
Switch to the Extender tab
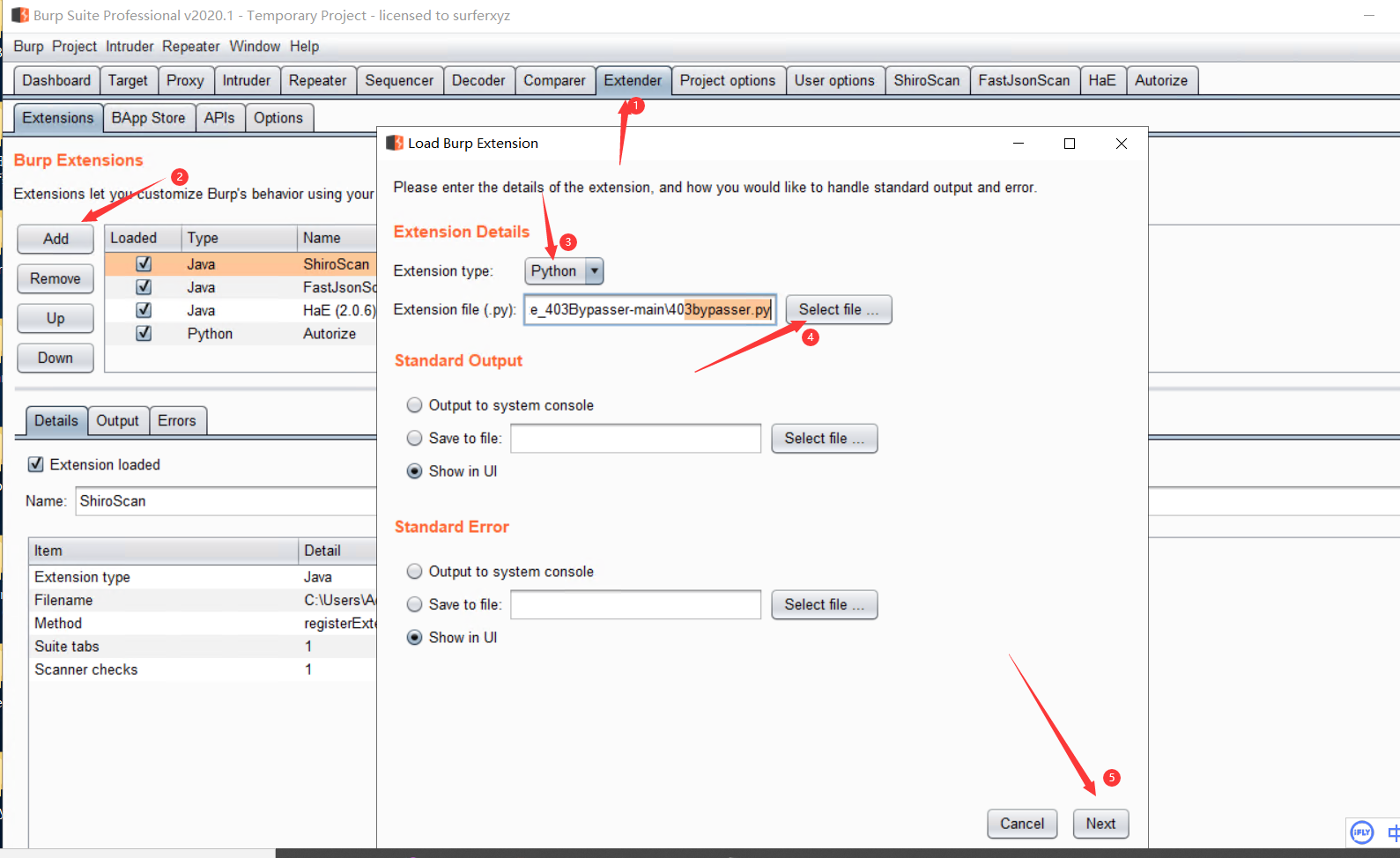(x=633, y=80)
